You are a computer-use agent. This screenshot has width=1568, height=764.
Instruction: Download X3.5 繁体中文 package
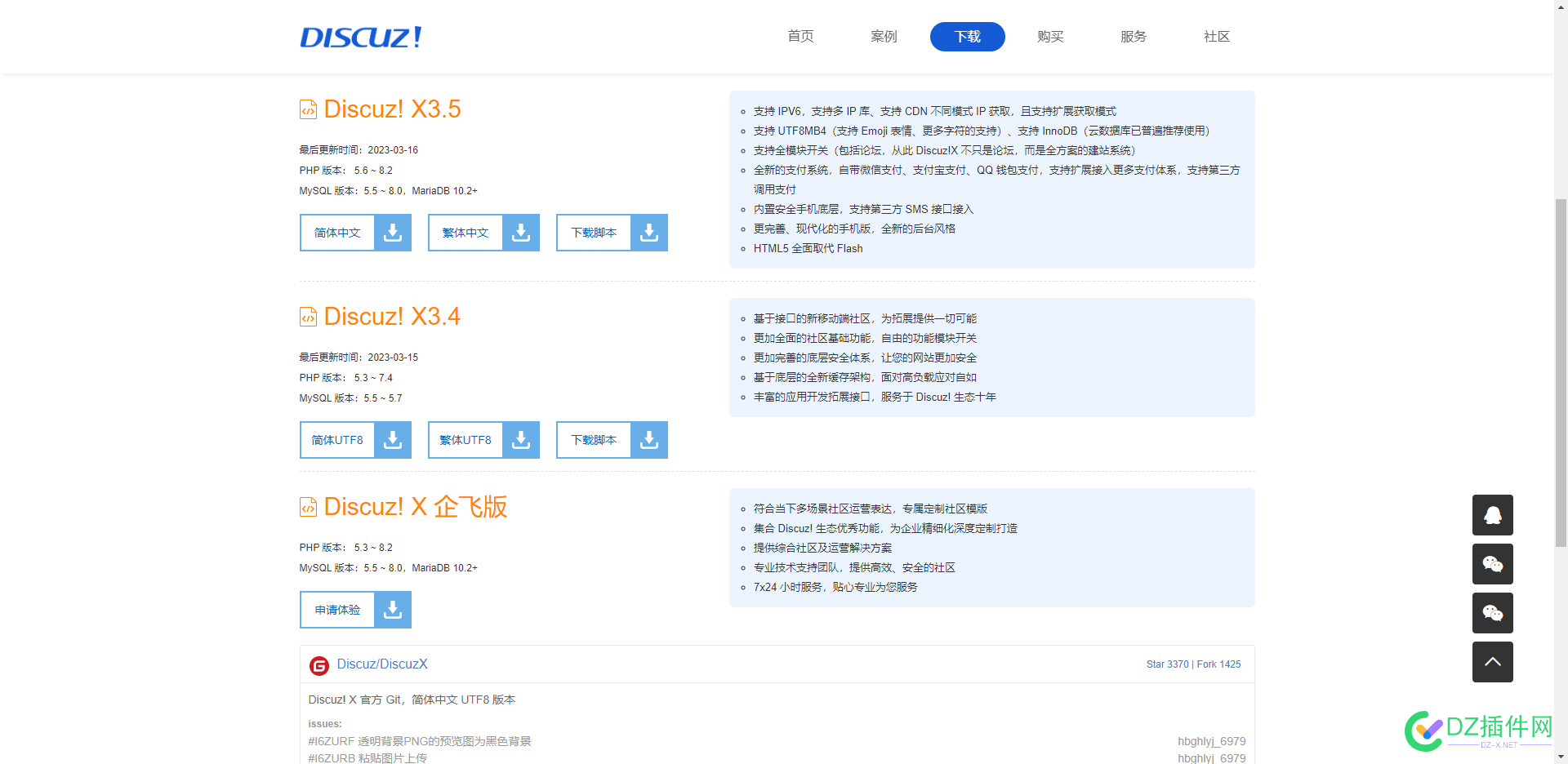point(465,233)
